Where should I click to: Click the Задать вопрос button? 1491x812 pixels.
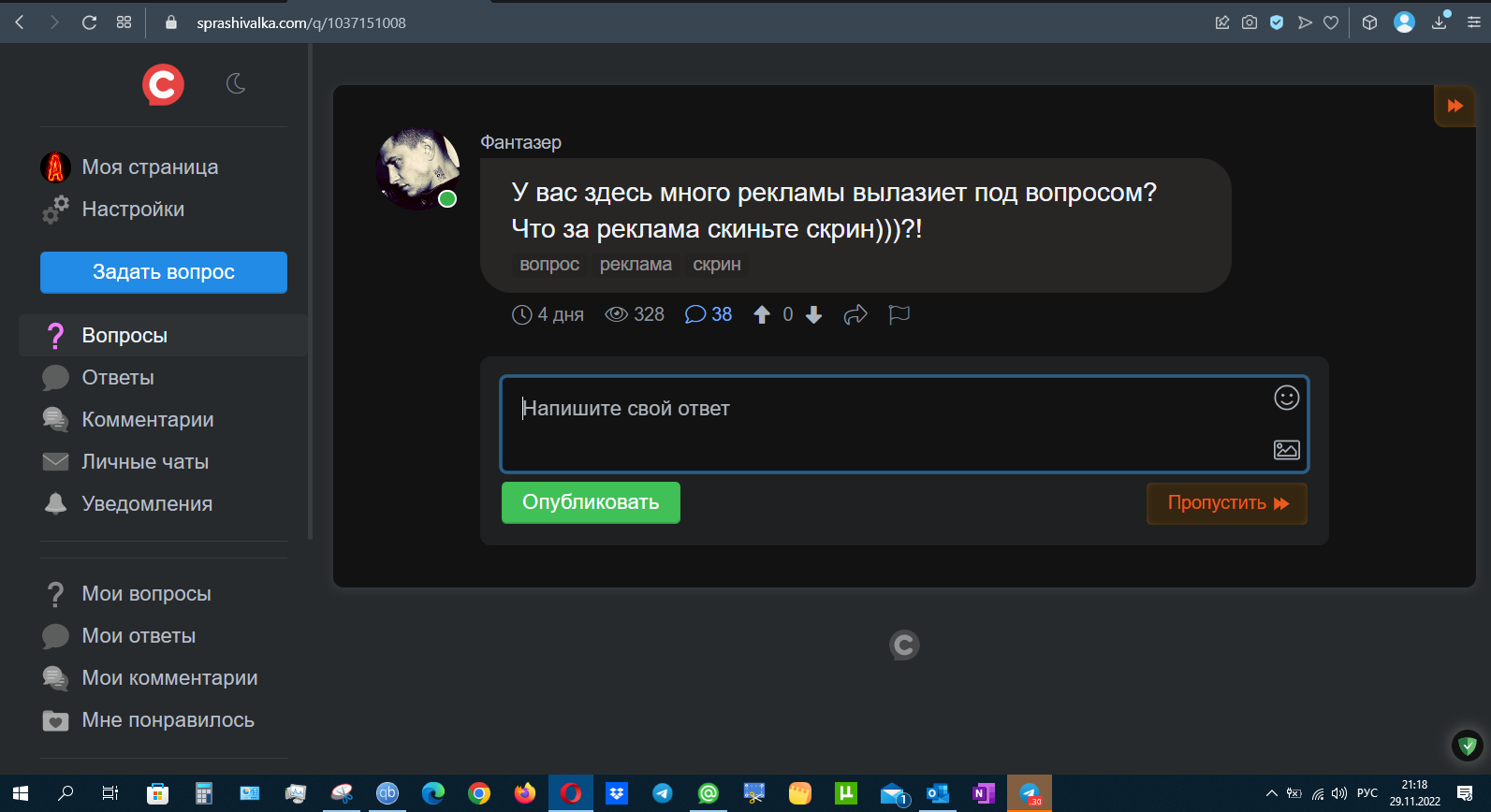click(164, 272)
